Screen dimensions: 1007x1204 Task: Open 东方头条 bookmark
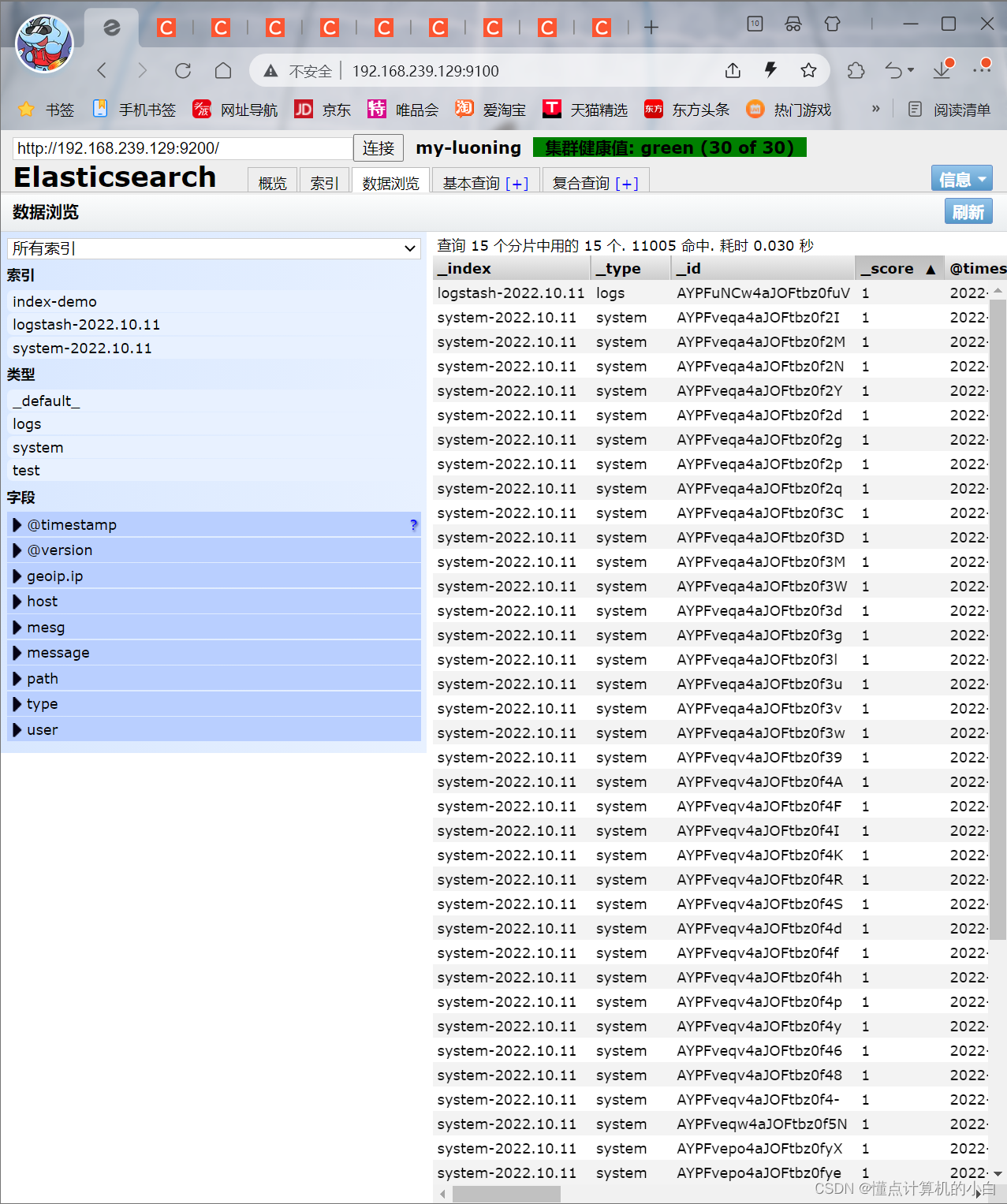(x=687, y=110)
